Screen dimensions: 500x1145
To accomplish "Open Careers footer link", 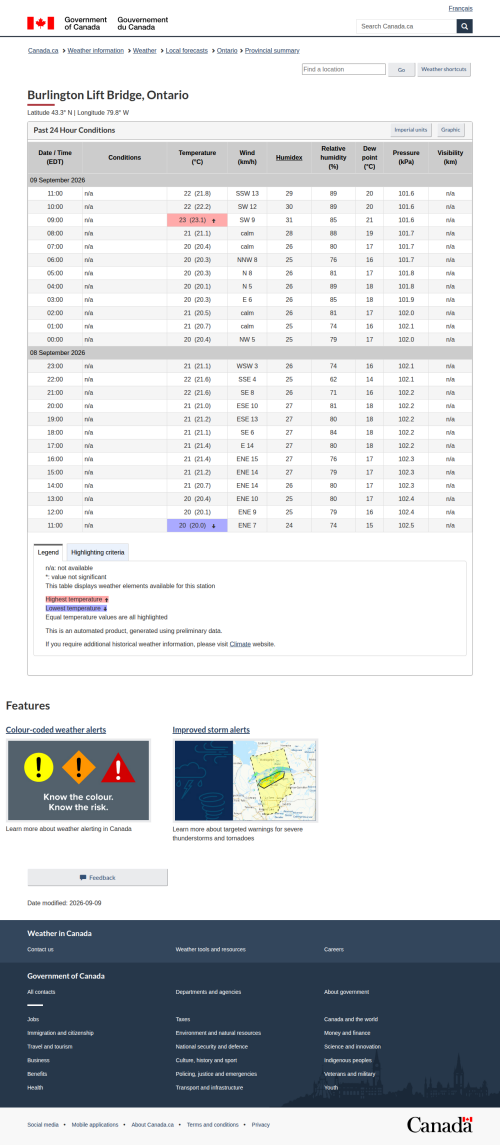I will pos(334,949).
